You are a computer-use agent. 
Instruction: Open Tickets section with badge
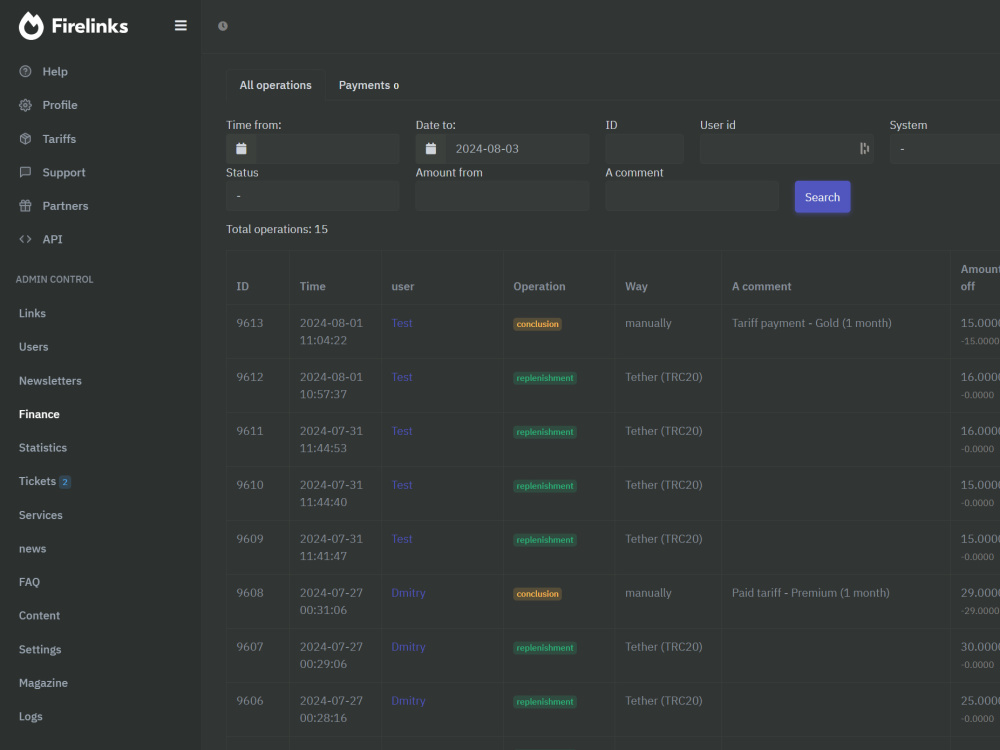click(45, 482)
